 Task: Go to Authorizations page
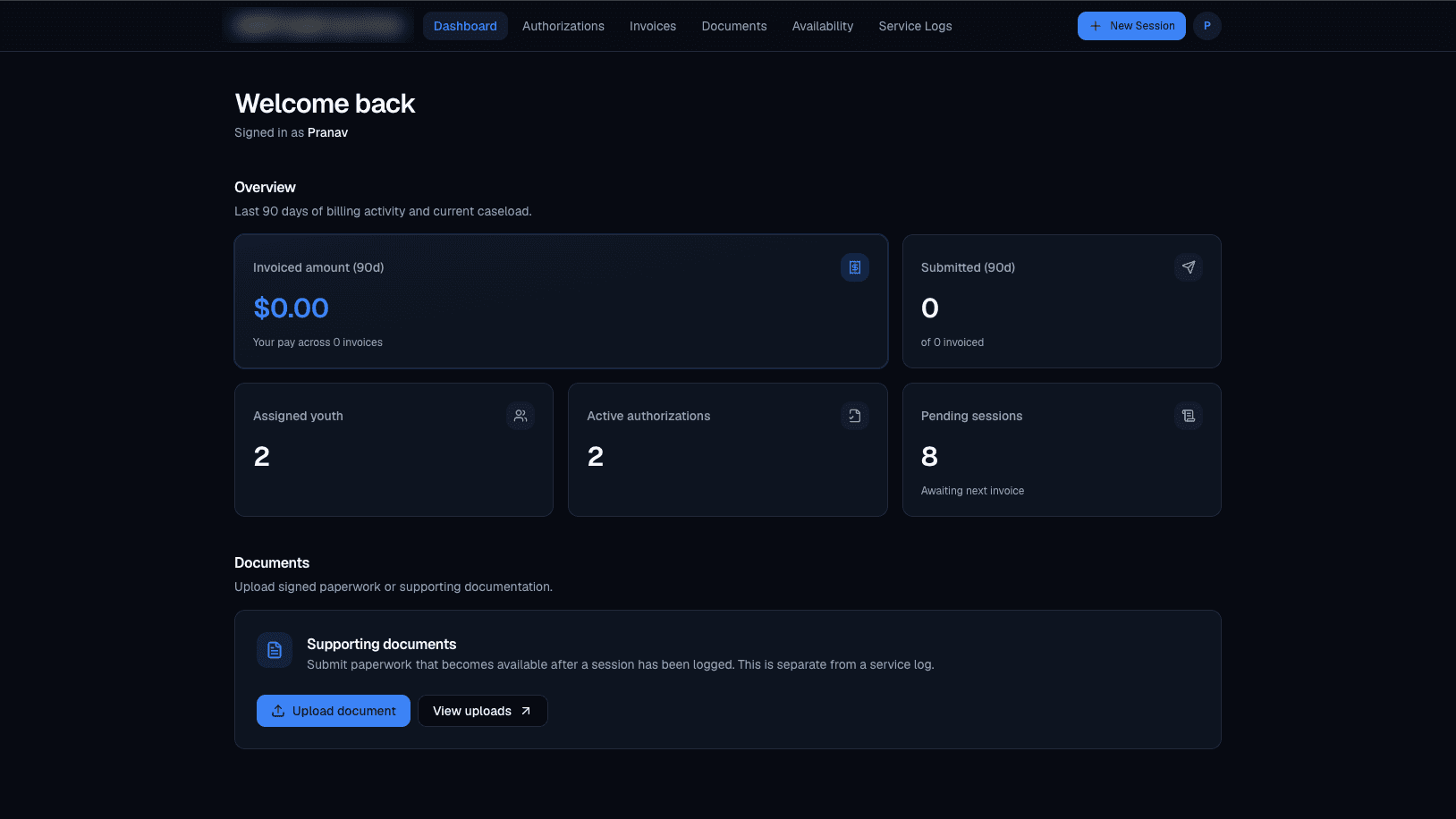[x=563, y=26]
